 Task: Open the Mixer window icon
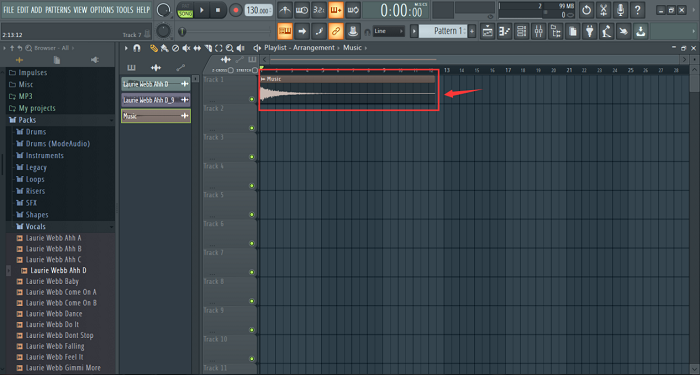(539, 31)
